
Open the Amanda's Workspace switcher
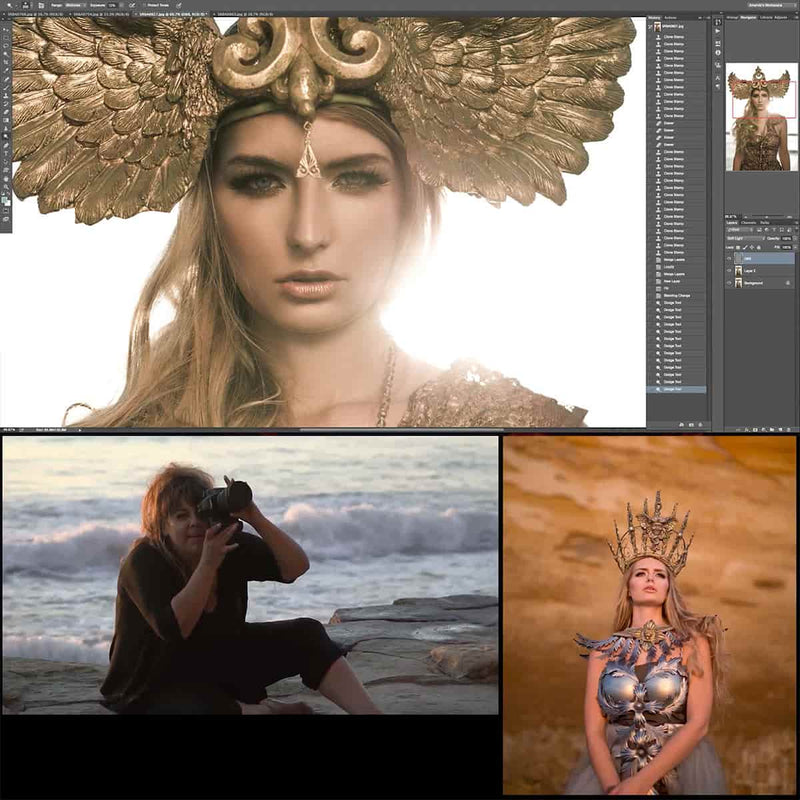766,5
